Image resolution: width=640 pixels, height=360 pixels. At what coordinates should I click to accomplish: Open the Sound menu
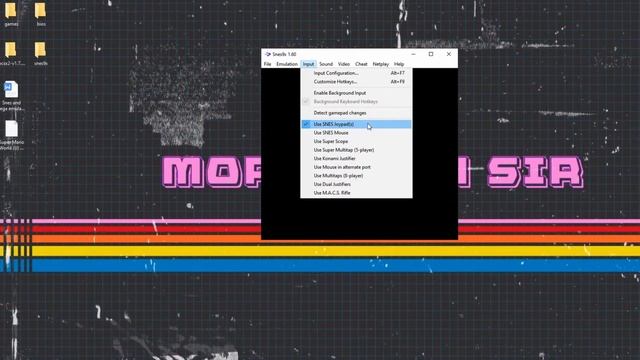tap(326, 64)
